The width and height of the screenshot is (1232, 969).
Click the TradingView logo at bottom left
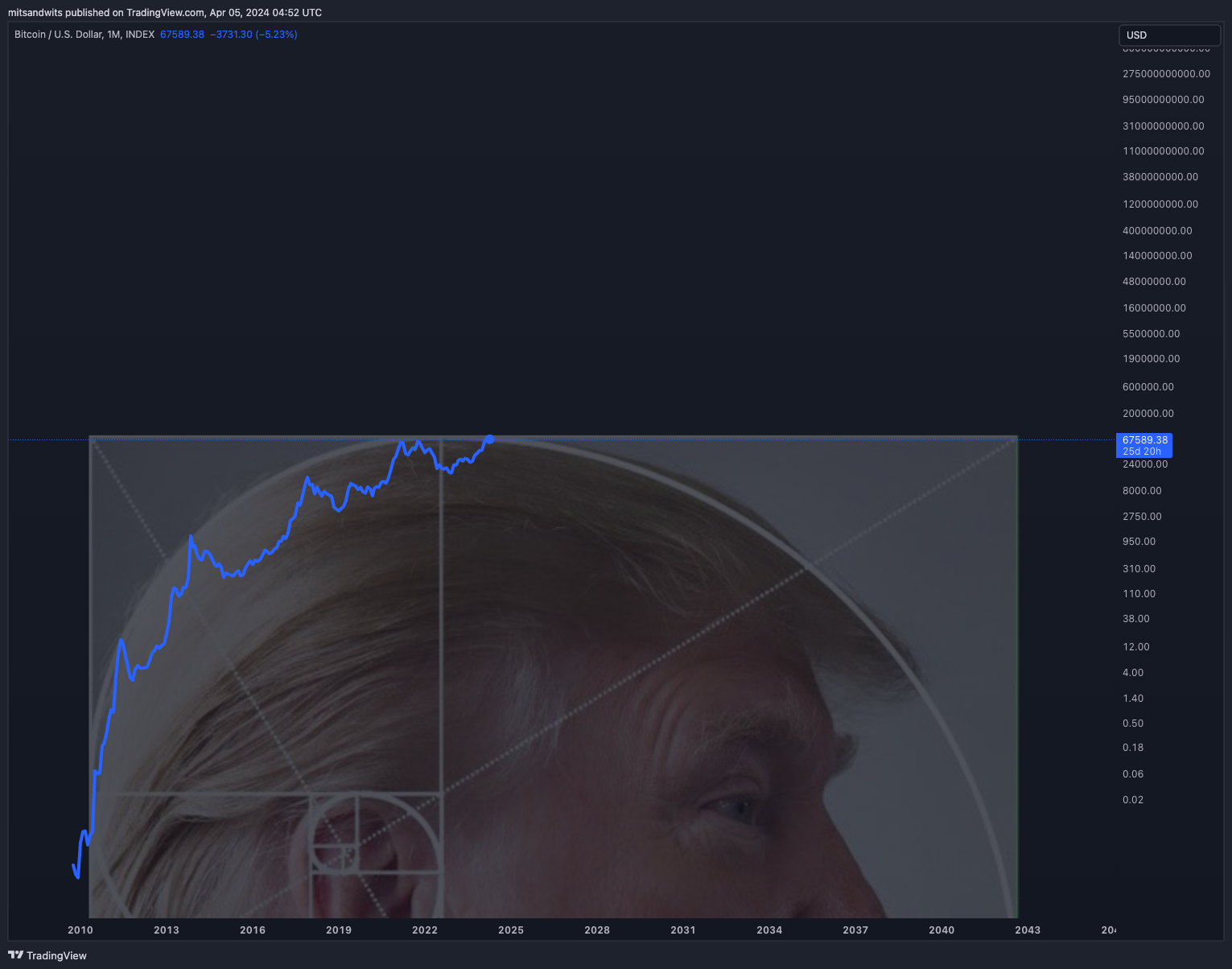coord(47,955)
